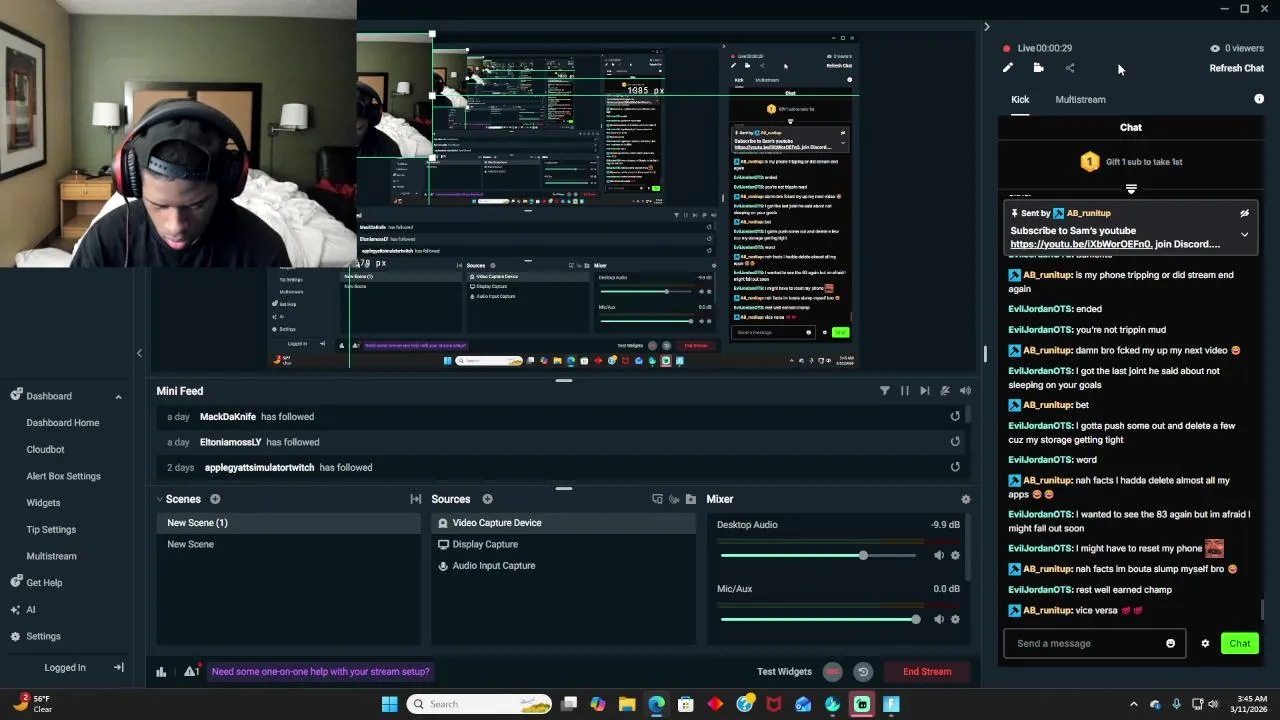Open the share stream icon

pos(1070,68)
